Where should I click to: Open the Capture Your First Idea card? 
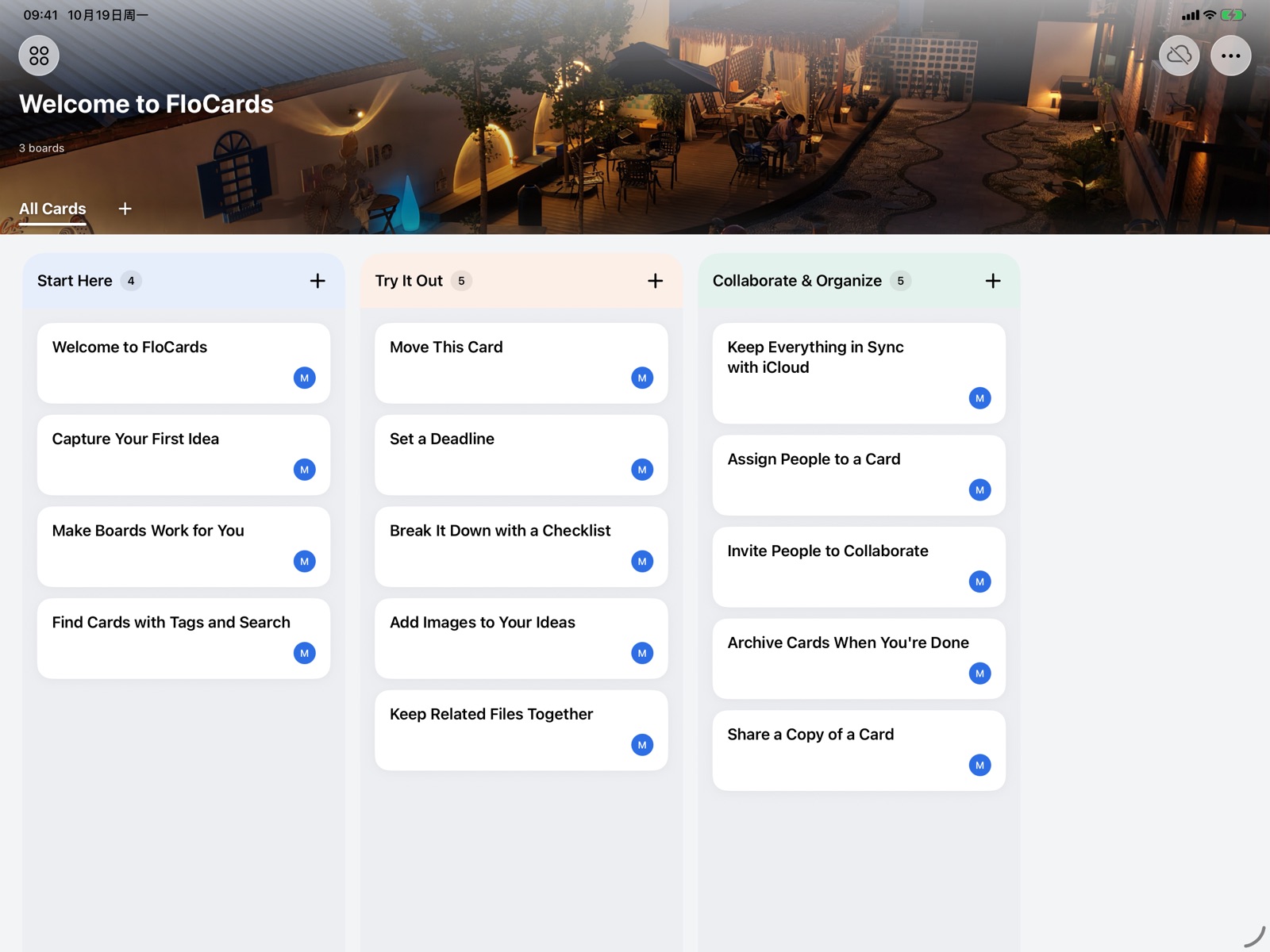pos(183,455)
